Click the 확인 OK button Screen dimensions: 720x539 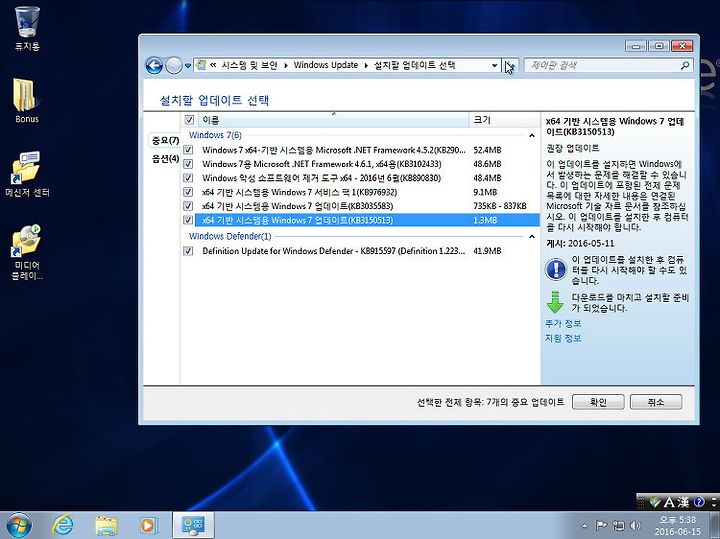pos(598,402)
